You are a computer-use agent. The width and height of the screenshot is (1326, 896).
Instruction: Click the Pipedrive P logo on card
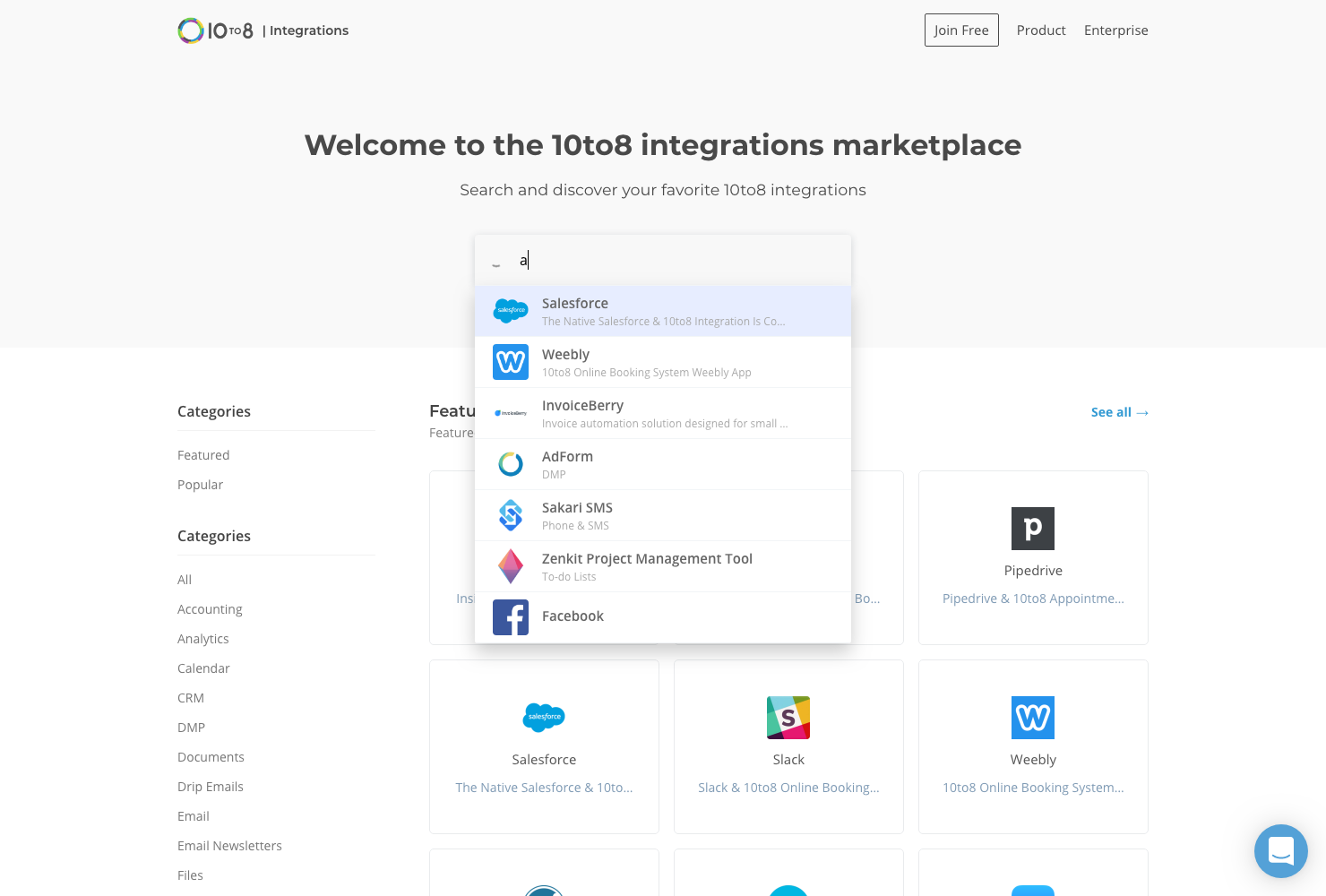tap(1033, 529)
